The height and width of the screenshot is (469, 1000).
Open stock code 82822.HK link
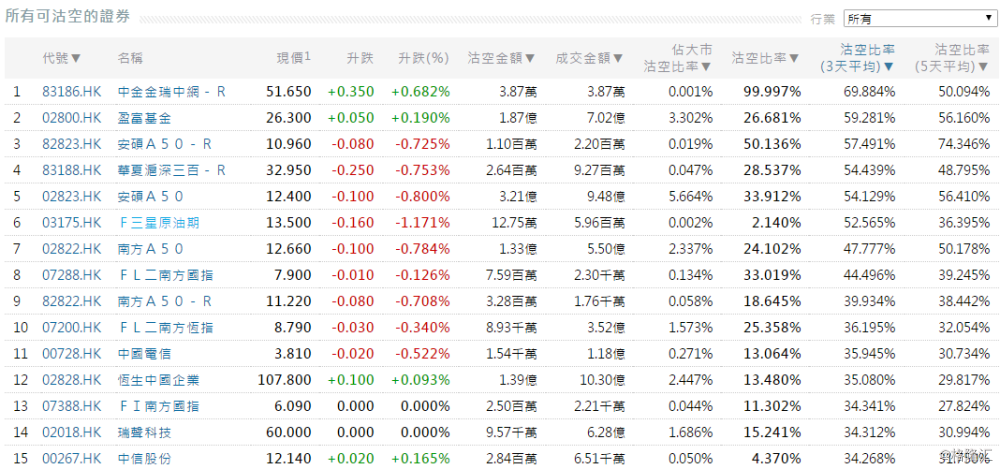(x=71, y=301)
